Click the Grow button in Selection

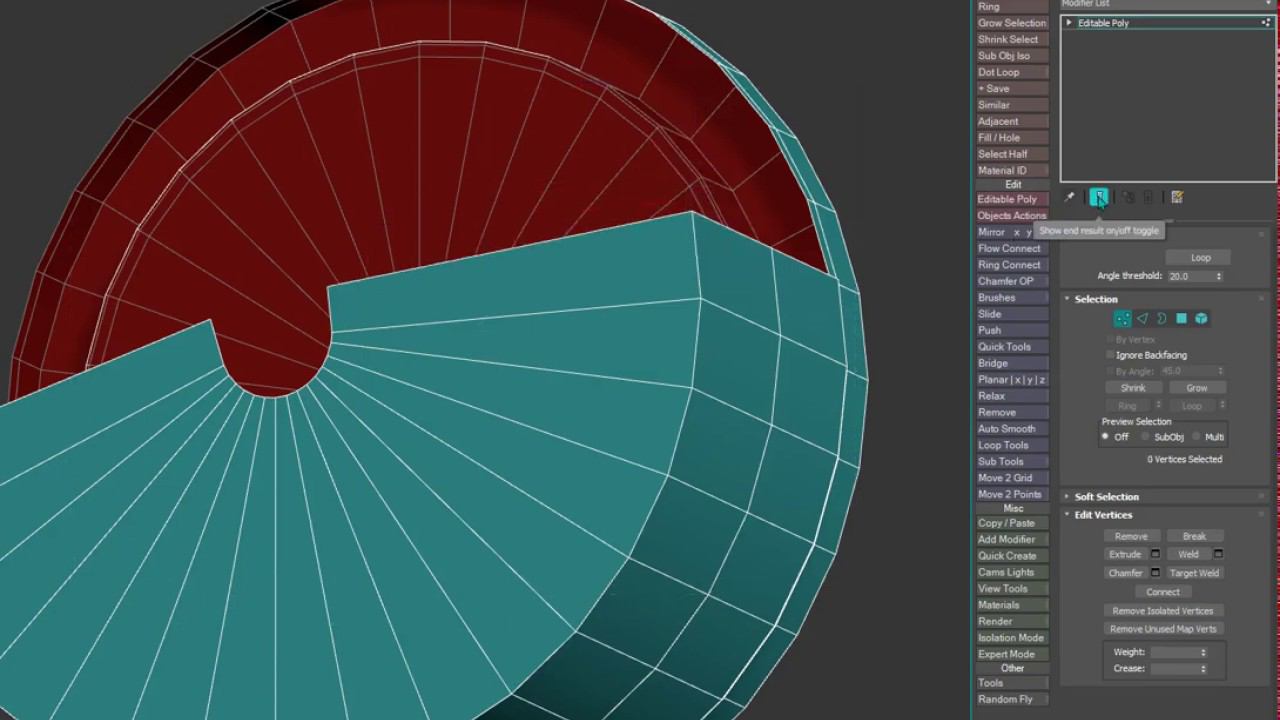tap(1196, 388)
